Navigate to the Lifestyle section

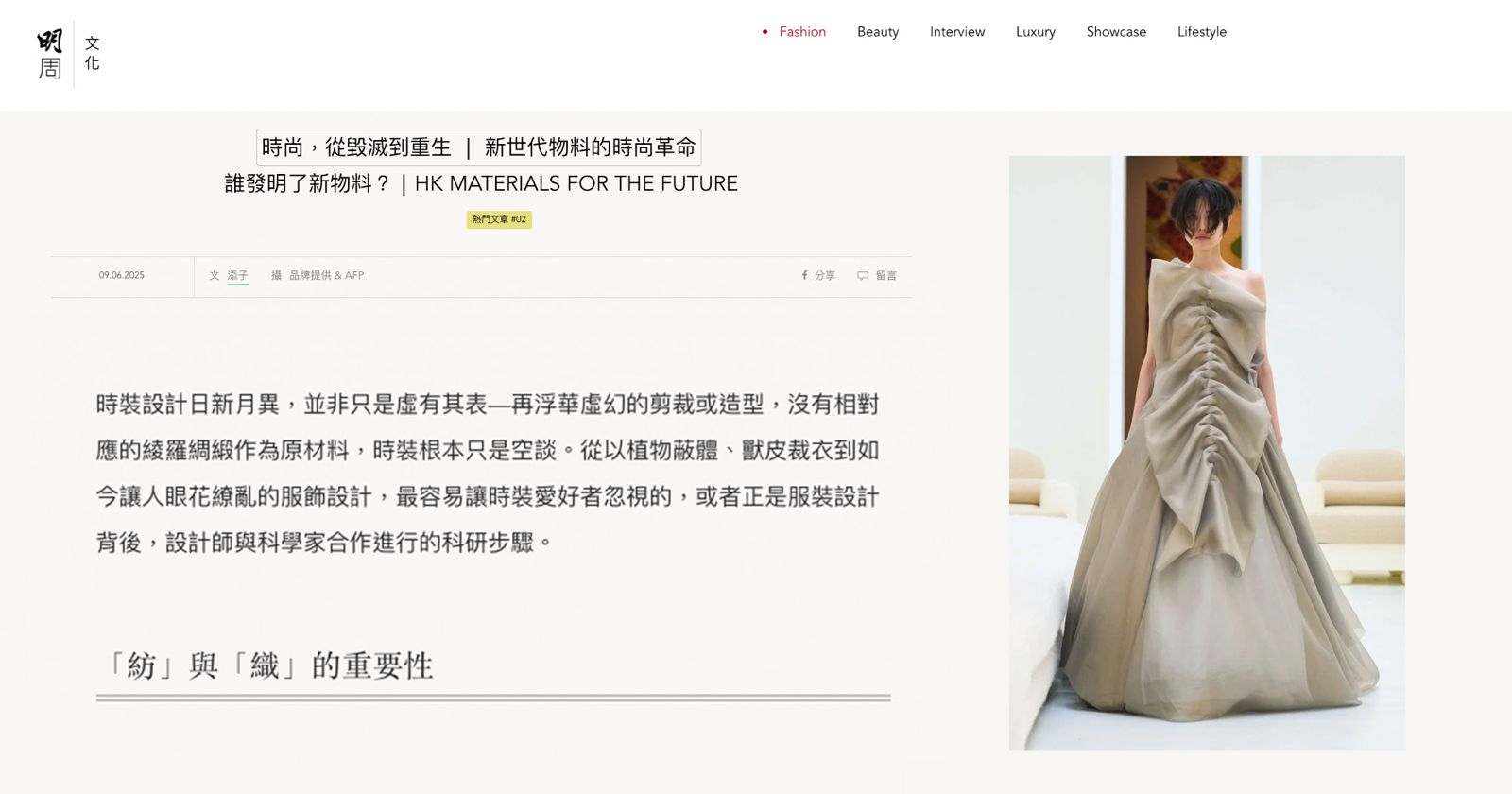tap(1202, 32)
